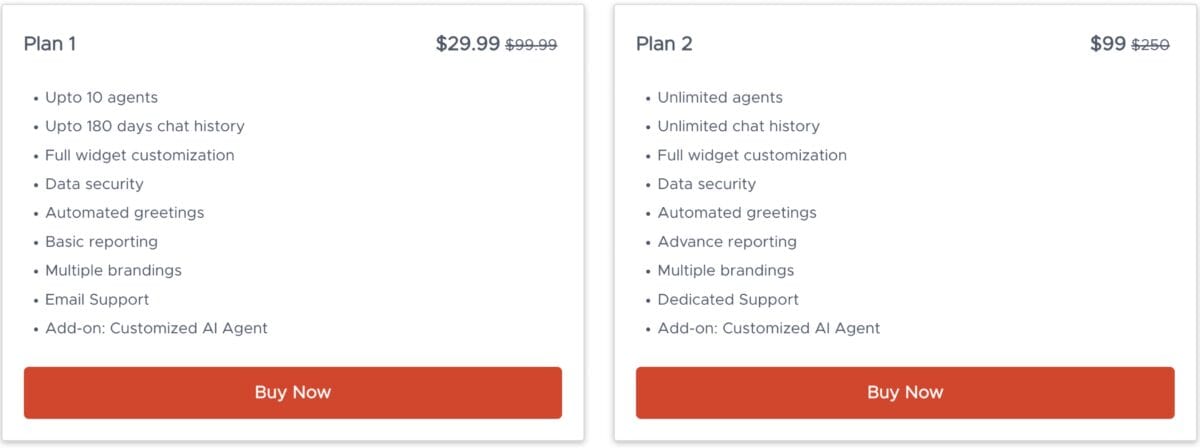Click Data security in Plan 2
This screenshot has height=448, width=1200.
tap(706, 185)
